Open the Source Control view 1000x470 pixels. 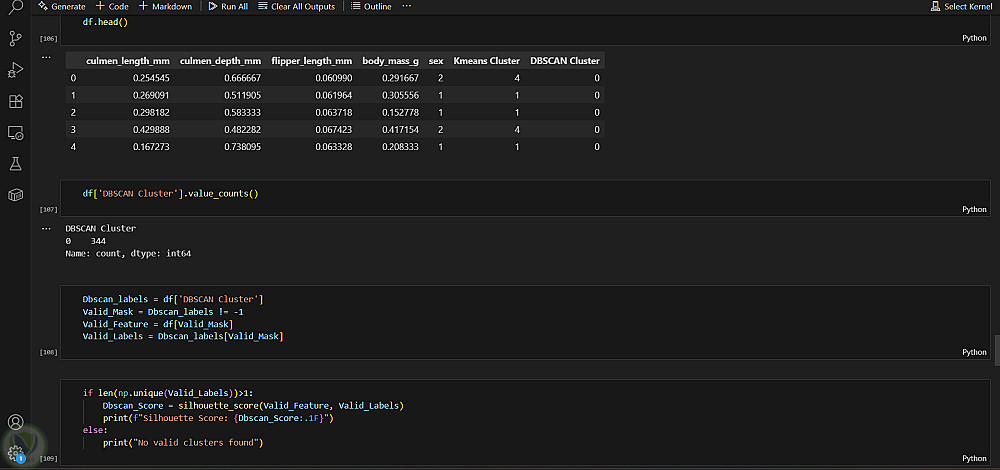point(15,39)
